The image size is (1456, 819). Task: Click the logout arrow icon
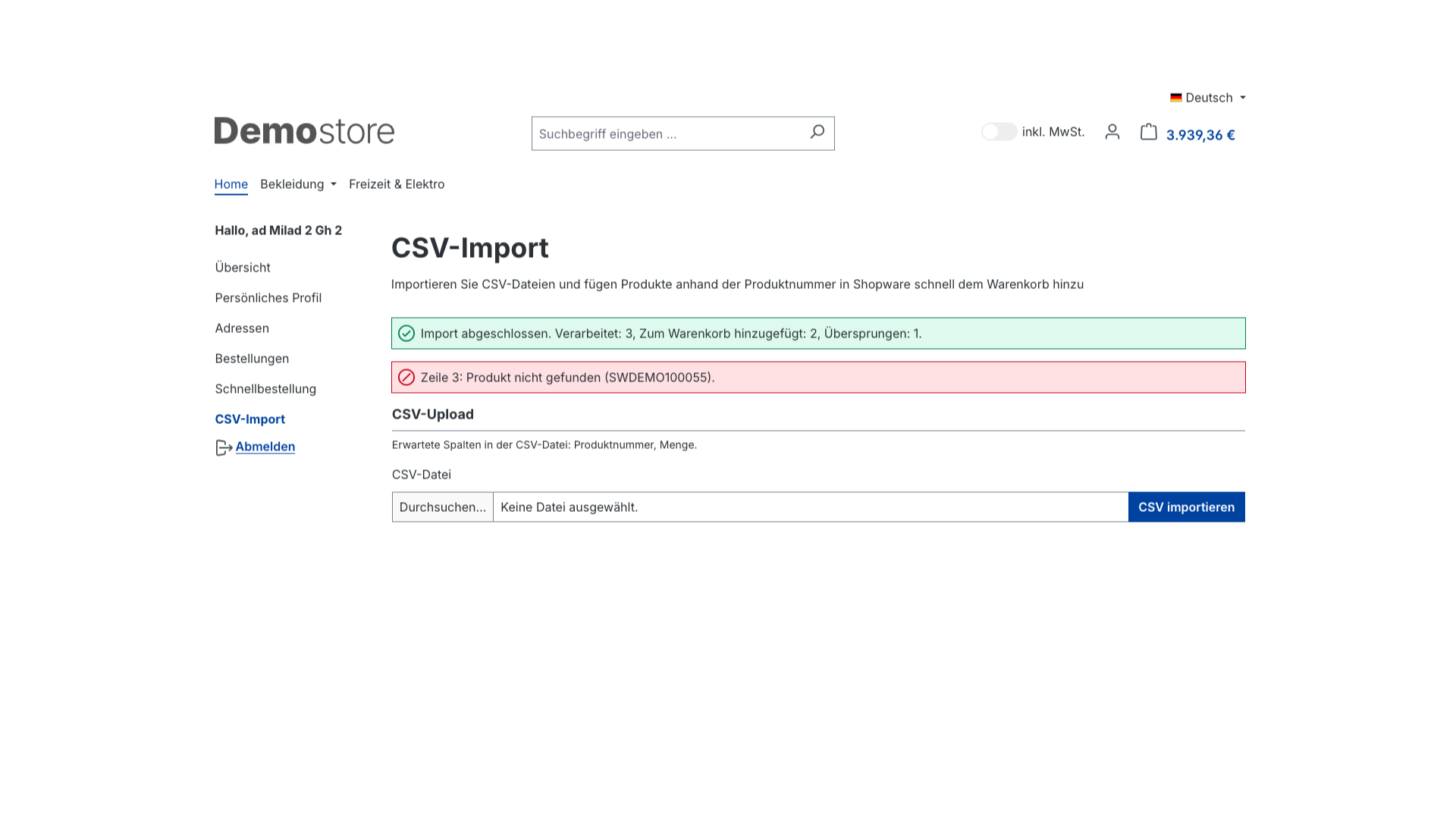(223, 448)
